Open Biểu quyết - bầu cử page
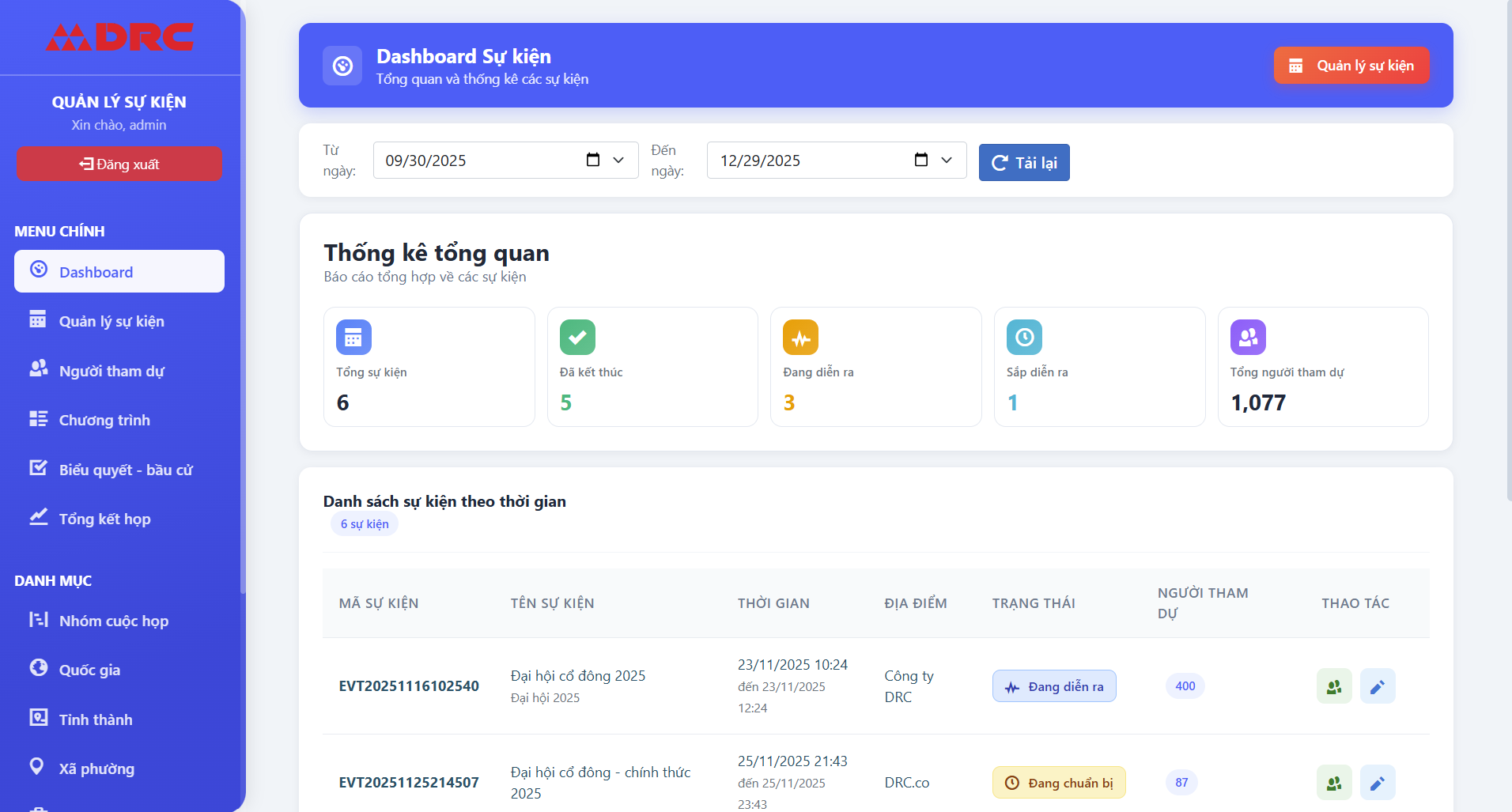The height and width of the screenshot is (812, 1512). 126,470
